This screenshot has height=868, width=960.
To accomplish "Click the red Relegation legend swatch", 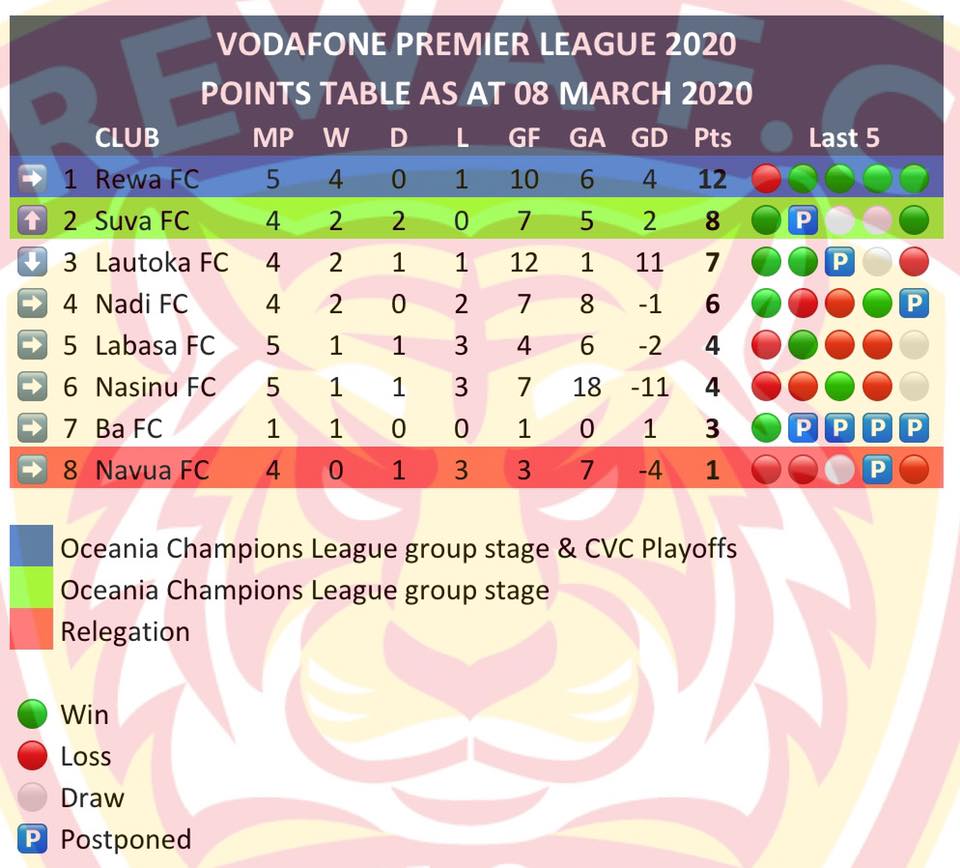I will pos(31,629).
